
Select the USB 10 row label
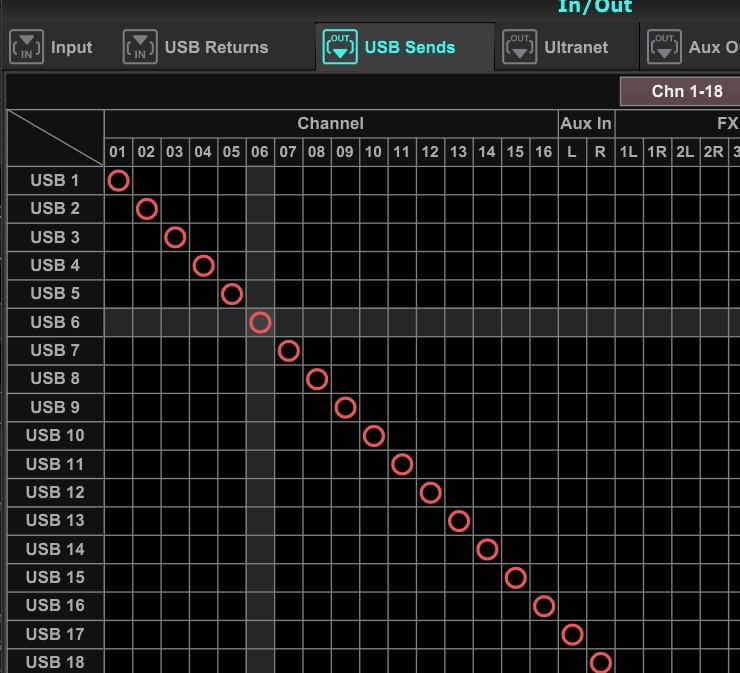click(55, 436)
